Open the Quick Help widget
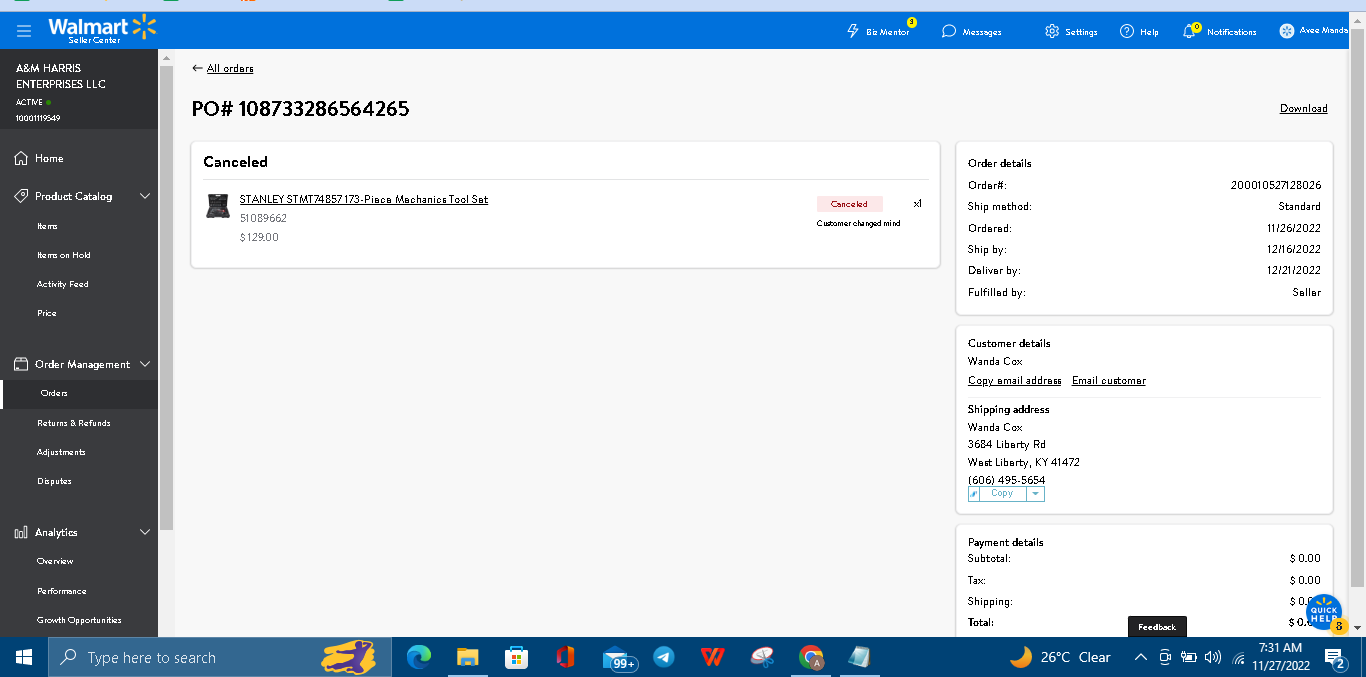 (x=1324, y=611)
